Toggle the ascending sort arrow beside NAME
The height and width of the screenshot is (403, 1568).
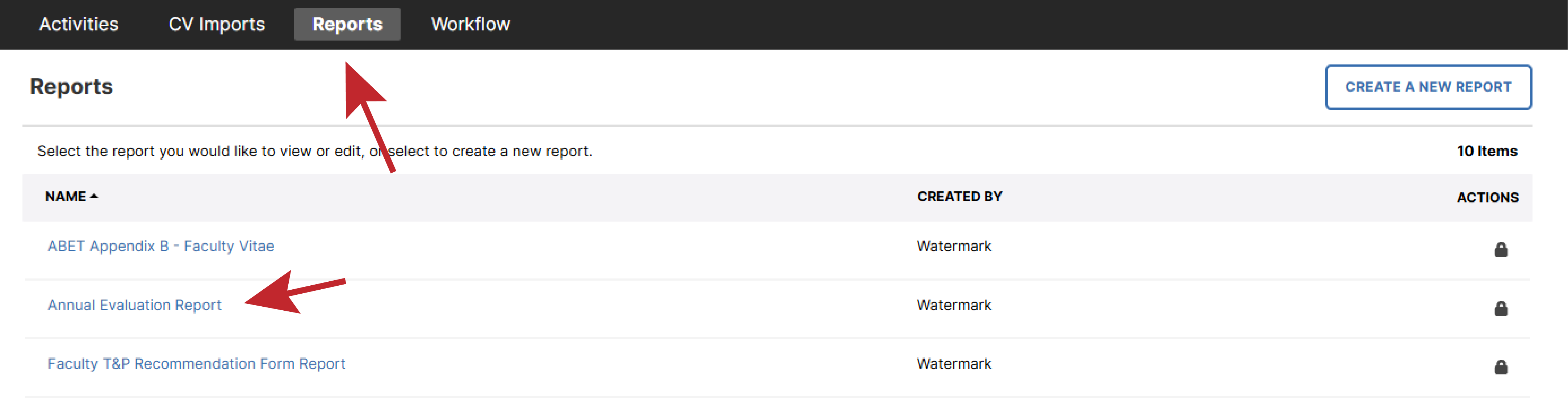(x=94, y=196)
